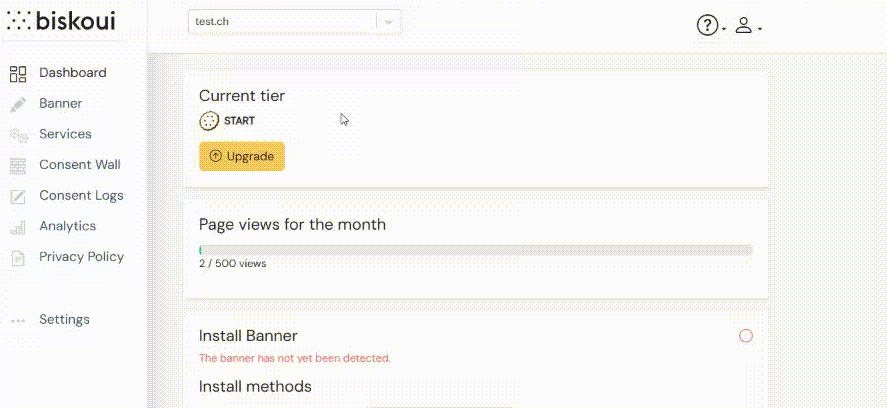Click the Consent Logs edit icon
Screen dimensions: 887x408
18,196
